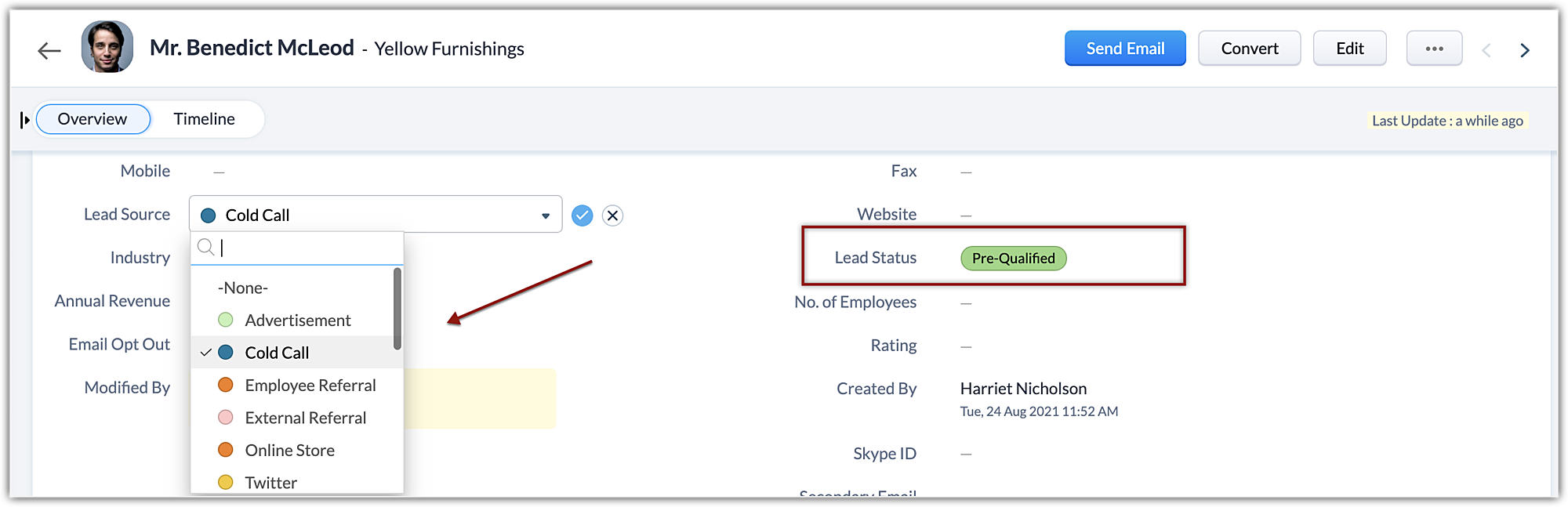Click the Convert button
The width and height of the screenshot is (1568, 507).
tap(1249, 49)
